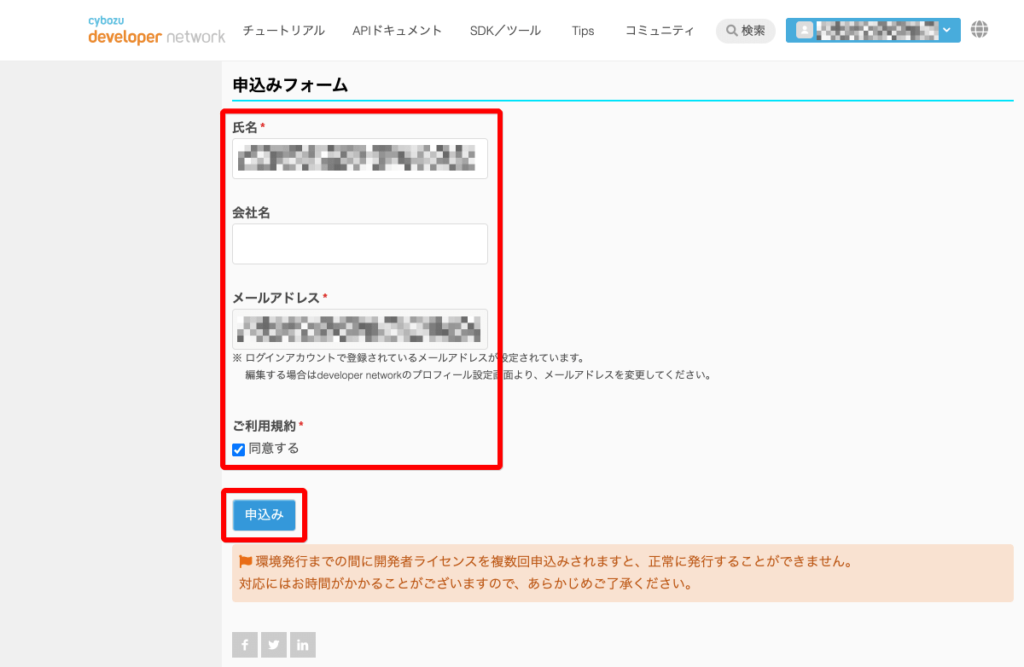Open the コミュニティ menu
This screenshot has width=1024, height=667.
[659, 30]
